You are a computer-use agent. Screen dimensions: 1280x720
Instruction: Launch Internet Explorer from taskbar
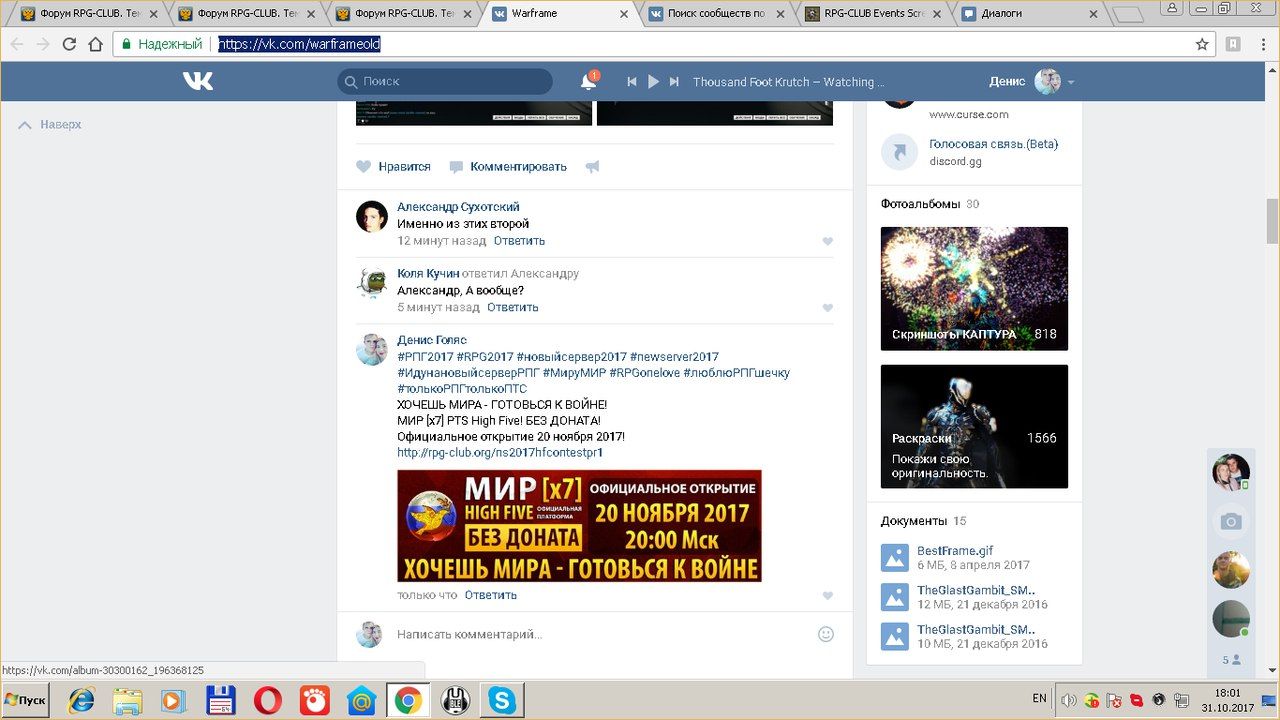click(x=81, y=700)
